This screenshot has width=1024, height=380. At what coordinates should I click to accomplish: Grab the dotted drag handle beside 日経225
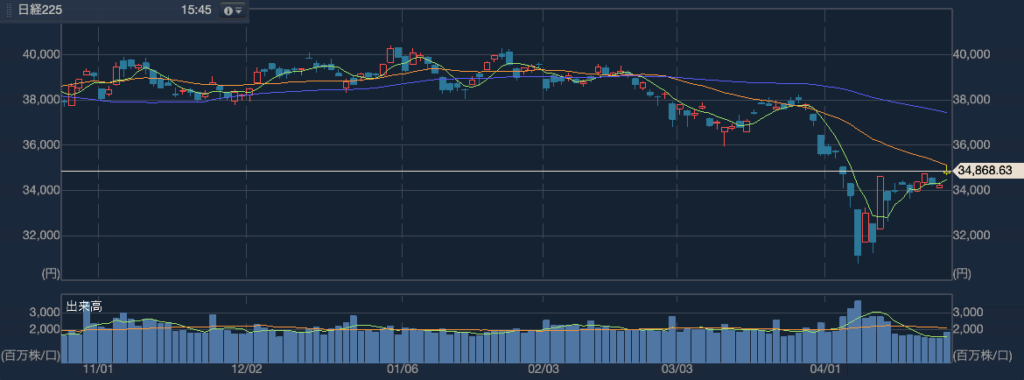click(x=9, y=11)
